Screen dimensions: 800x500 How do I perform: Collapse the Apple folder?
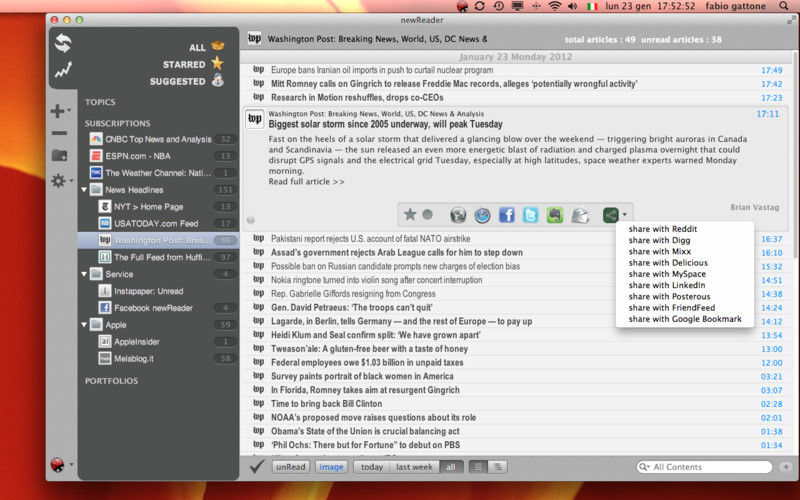coord(84,324)
